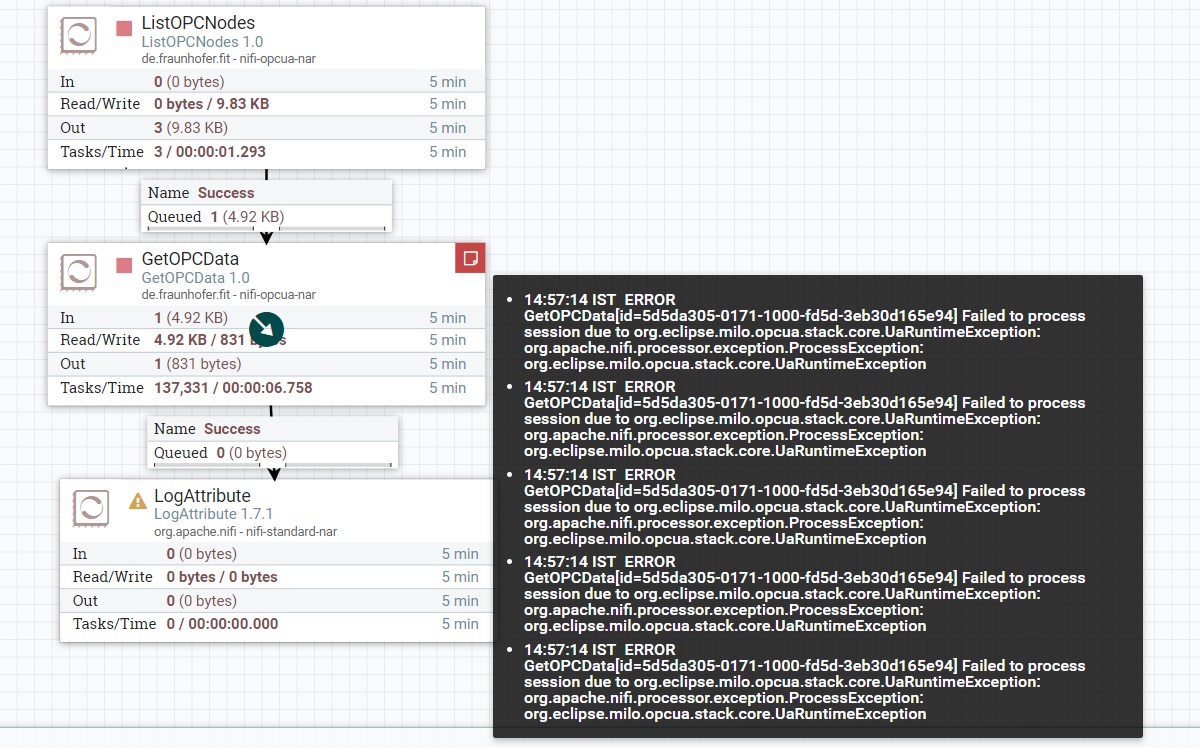
Task: Click the GetOPCData processor type icon
Action: (78, 271)
